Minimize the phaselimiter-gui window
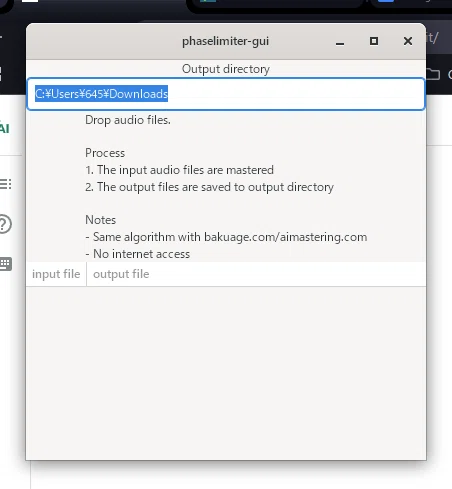This screenshot has height=489, width=452. [340, 42]
